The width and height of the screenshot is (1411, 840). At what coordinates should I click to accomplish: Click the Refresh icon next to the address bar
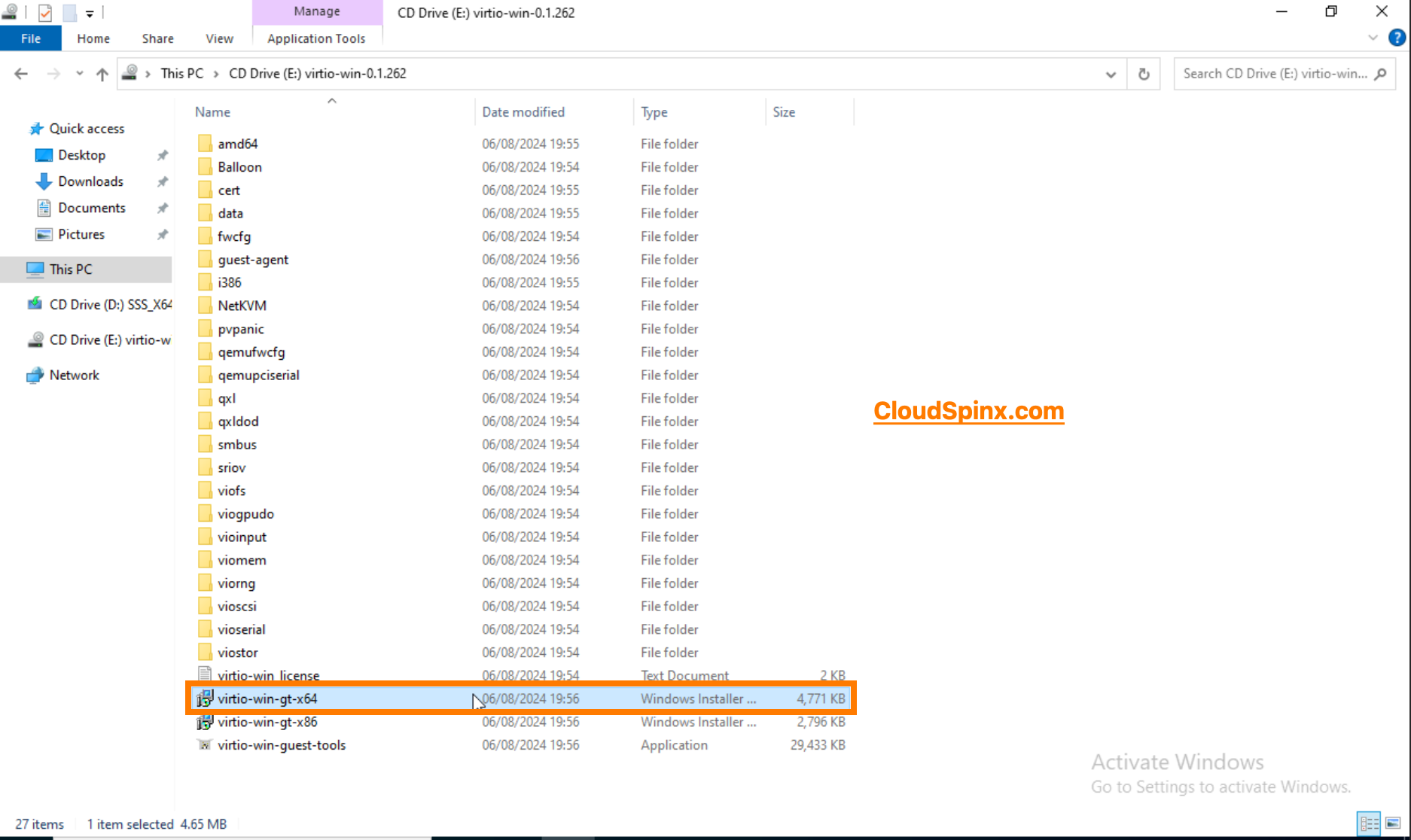1144,73
